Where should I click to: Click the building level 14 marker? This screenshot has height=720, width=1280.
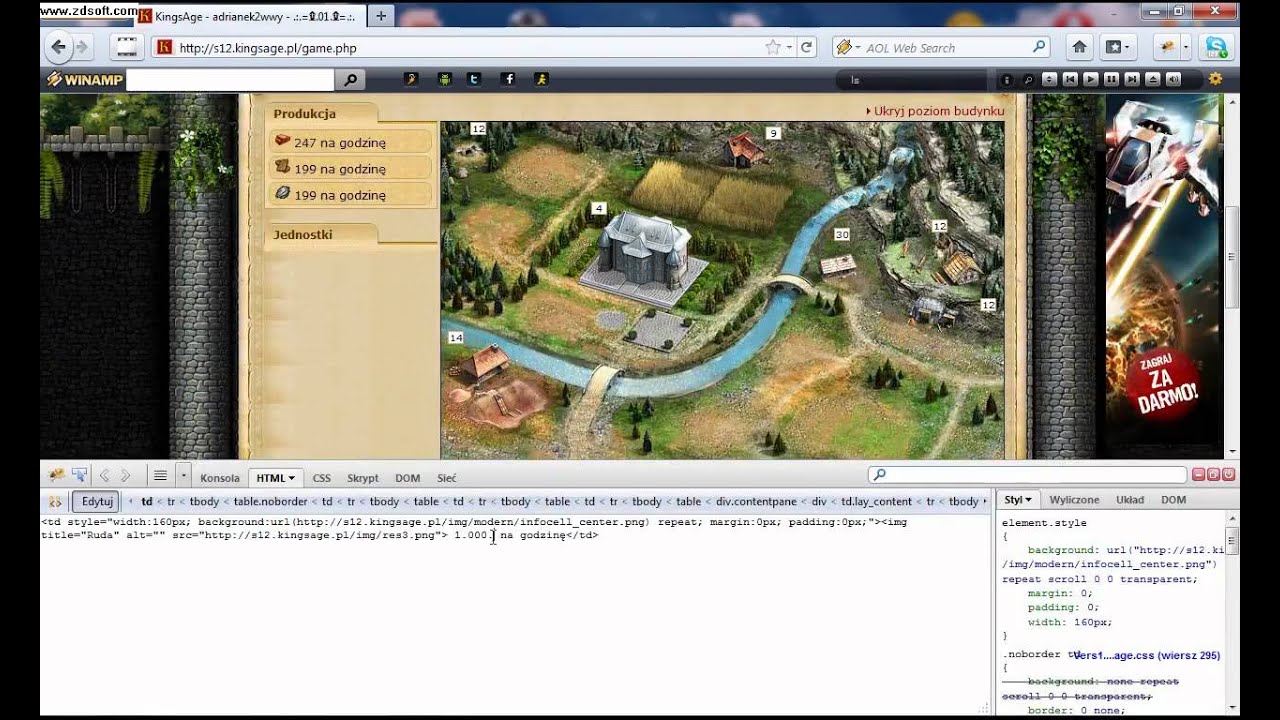pyautogui.click(x=456, y=338)
